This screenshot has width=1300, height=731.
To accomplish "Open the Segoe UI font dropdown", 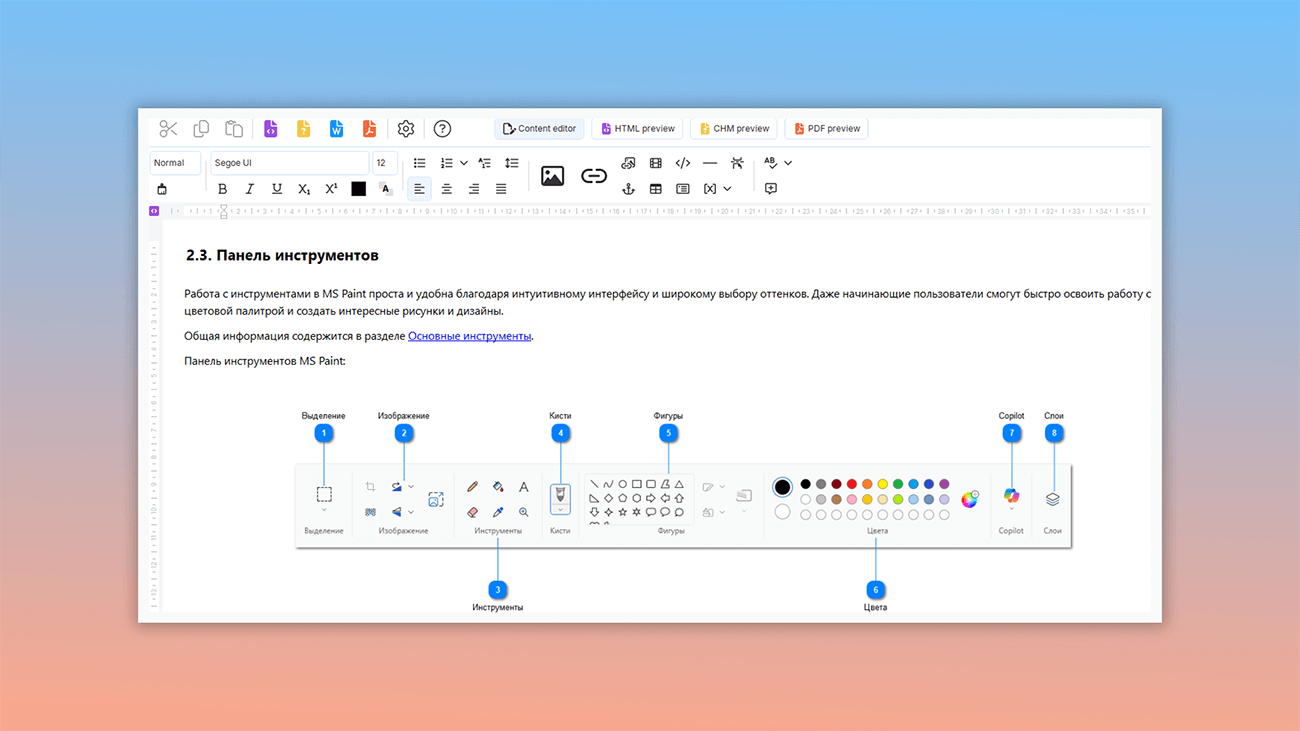I will (x=288, y=163).
